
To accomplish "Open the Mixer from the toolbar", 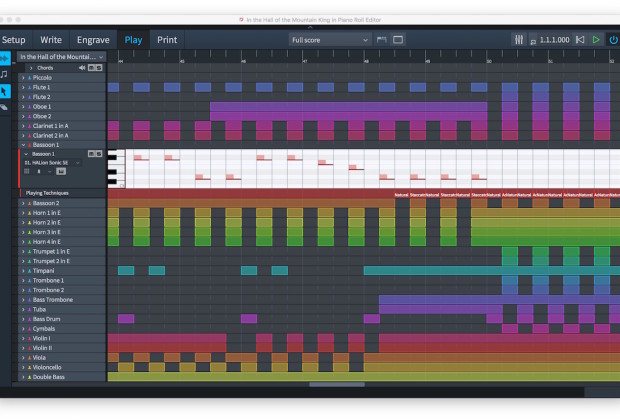I will click(519, 40).
